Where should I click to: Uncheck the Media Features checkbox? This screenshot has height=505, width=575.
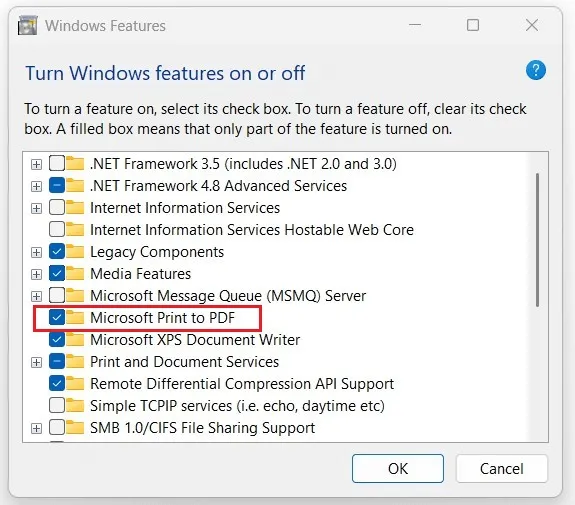[x=57, y=273]
